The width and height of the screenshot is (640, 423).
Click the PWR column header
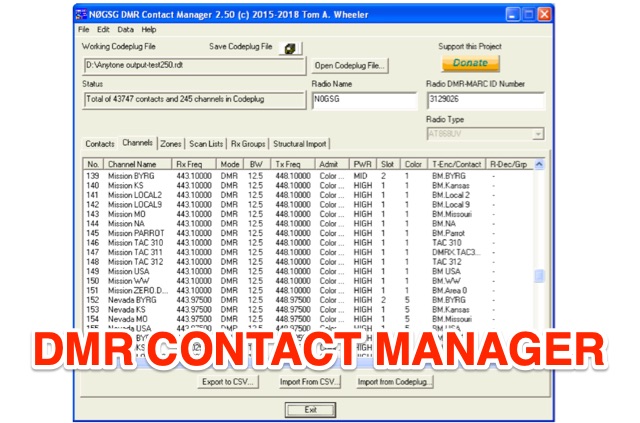click(362, 164)
